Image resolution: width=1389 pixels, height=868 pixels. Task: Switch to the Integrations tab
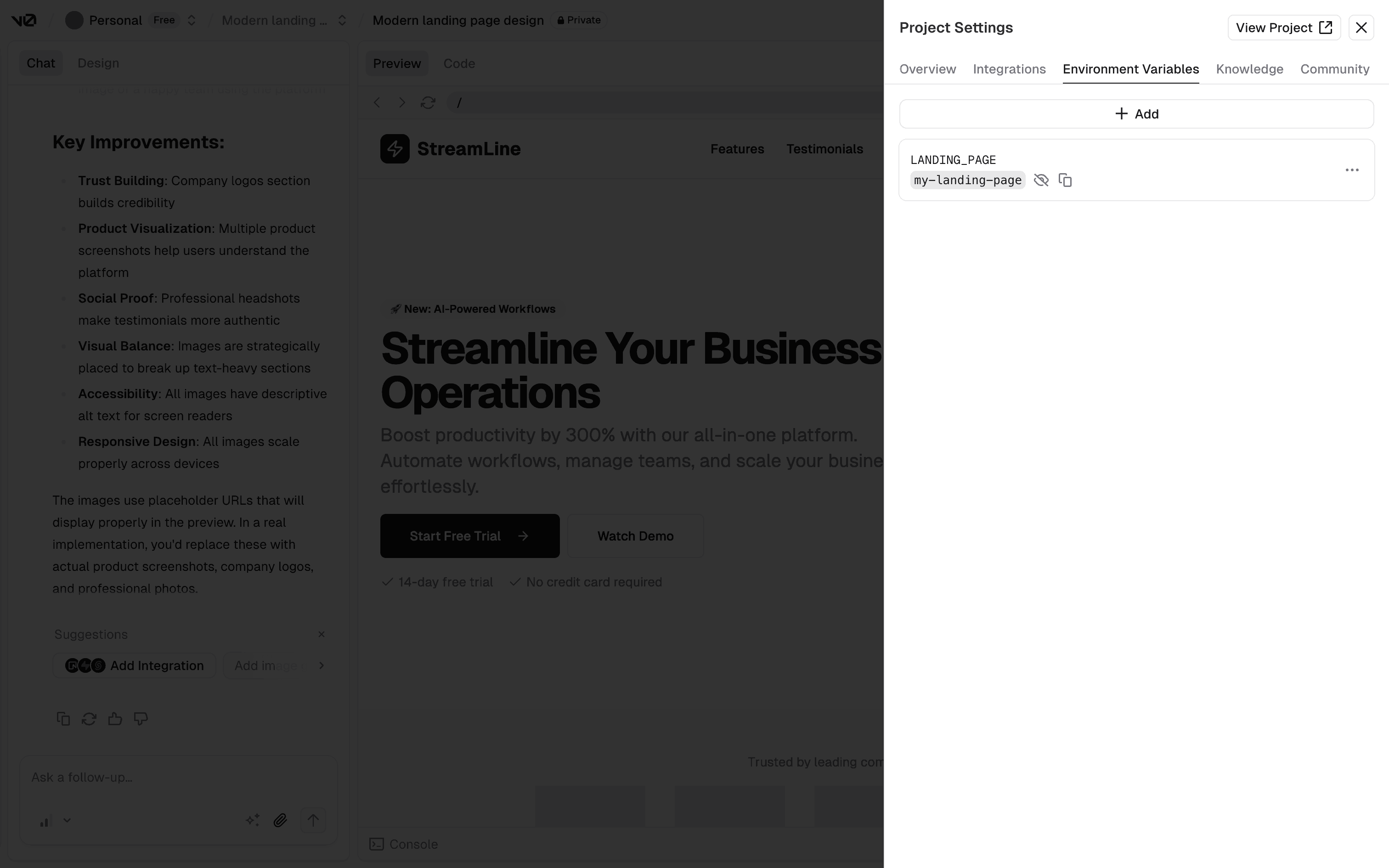[1009, 69]
